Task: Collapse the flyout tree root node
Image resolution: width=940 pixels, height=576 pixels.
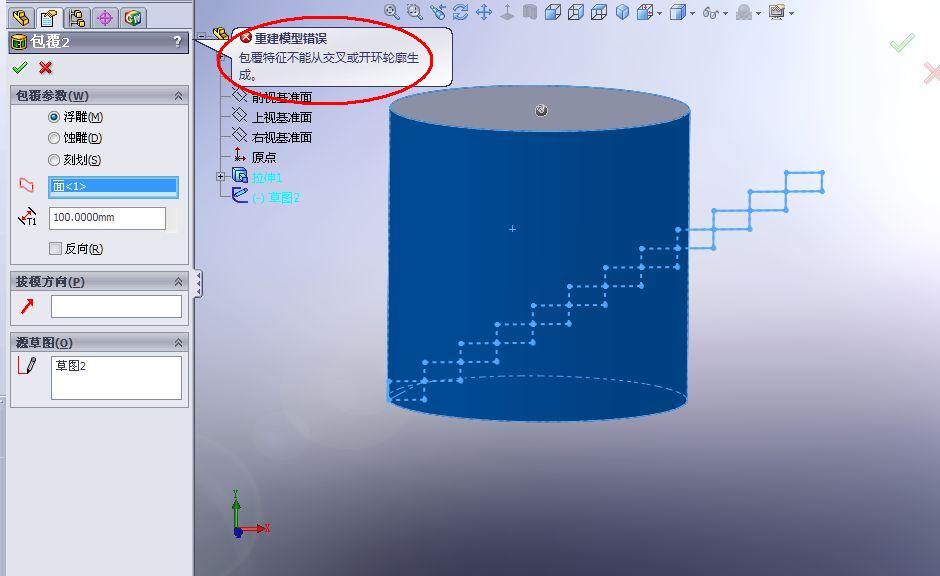Action: pyautogui.click(x=202, y=35)
